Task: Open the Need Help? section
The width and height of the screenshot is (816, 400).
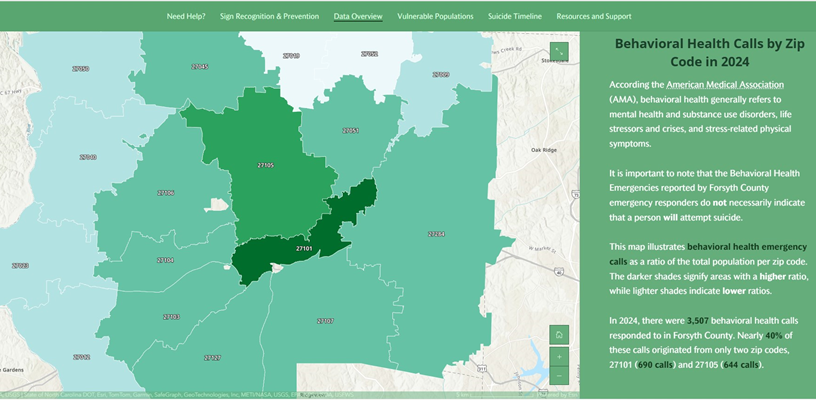Action: click(x=186, y=17)
